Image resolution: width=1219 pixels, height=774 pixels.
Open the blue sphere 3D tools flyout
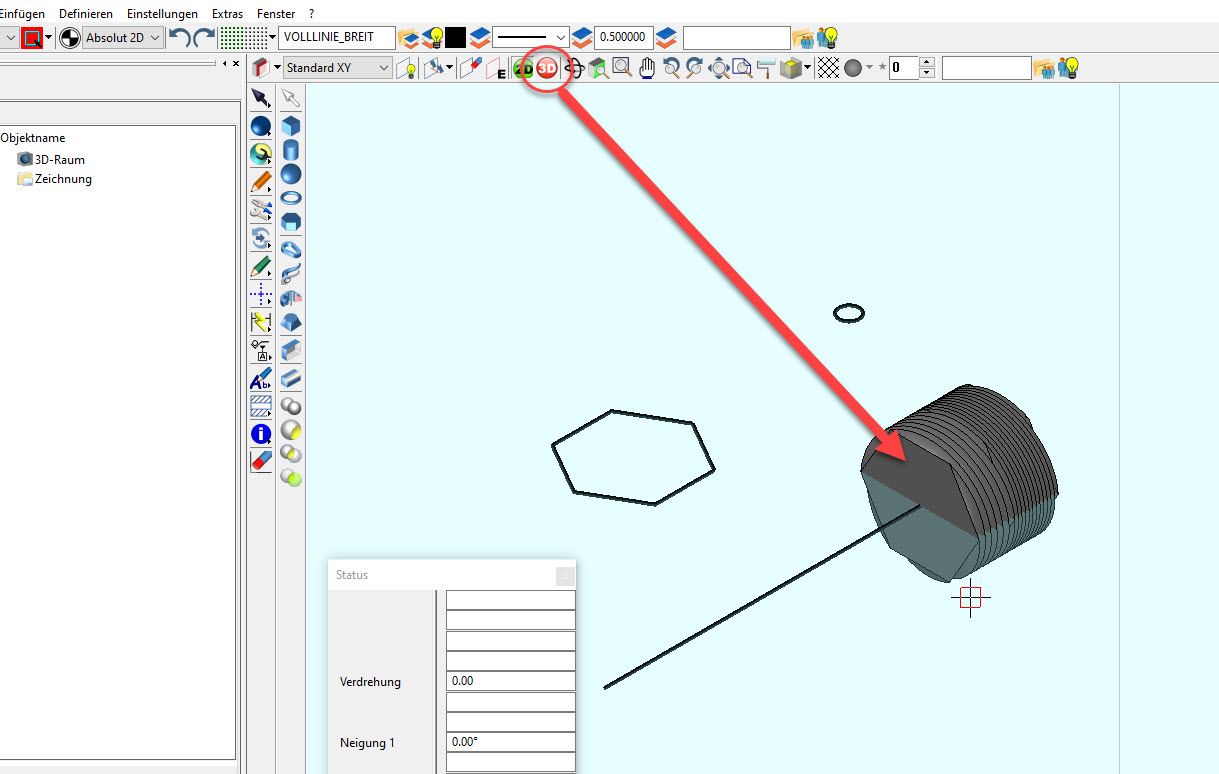260,126
